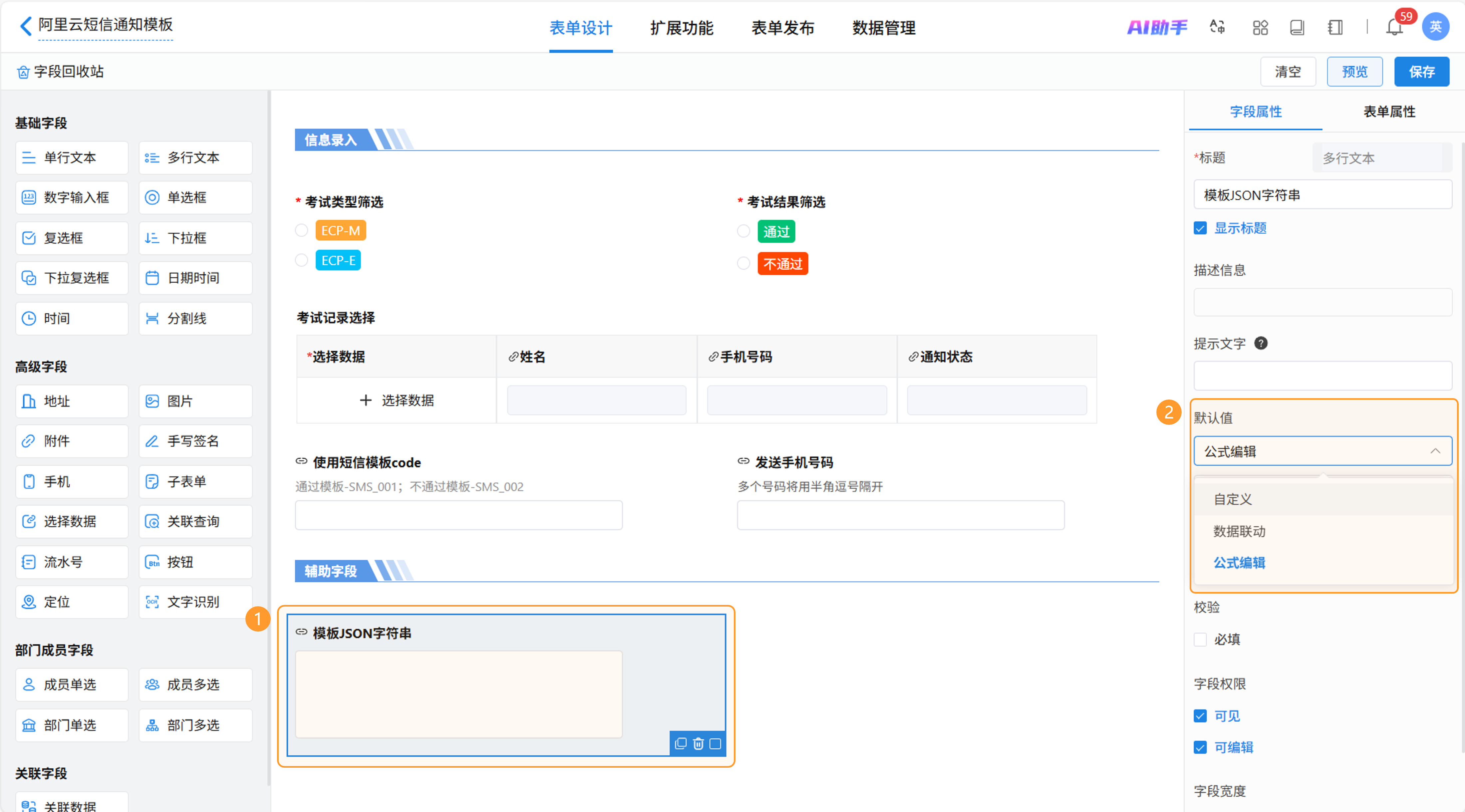Click the 预览 preview button
This screenshot has width=1465, height=812.
click(x=1354, y=72)
